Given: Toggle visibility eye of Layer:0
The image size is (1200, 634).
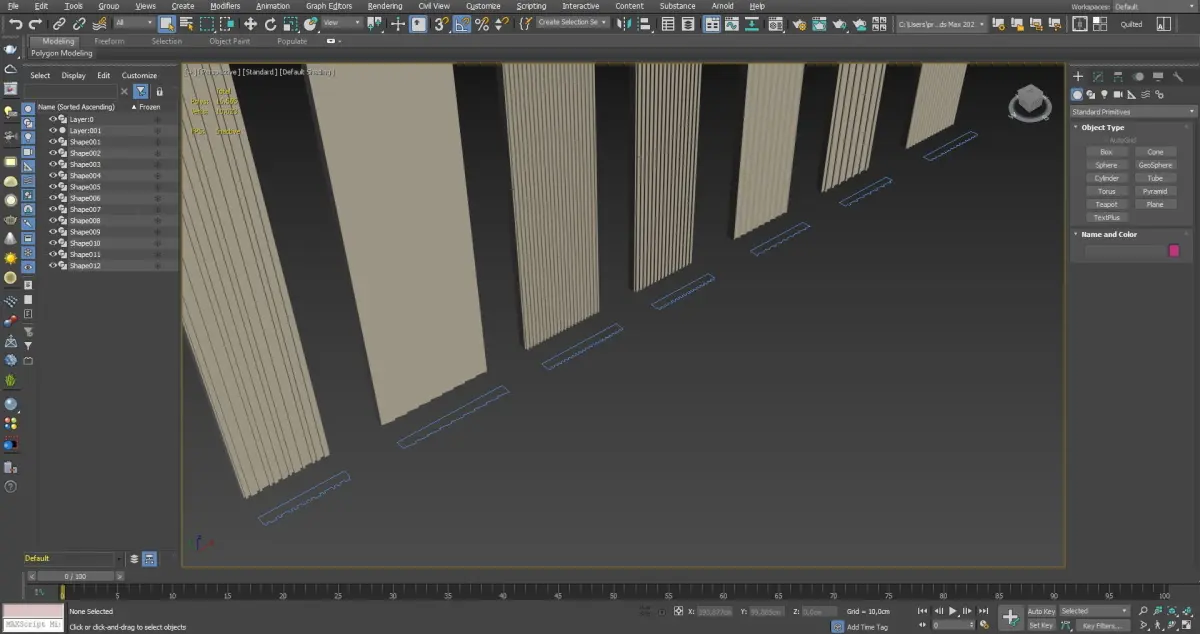Looking at the screenshot, I should pos(54,119).
